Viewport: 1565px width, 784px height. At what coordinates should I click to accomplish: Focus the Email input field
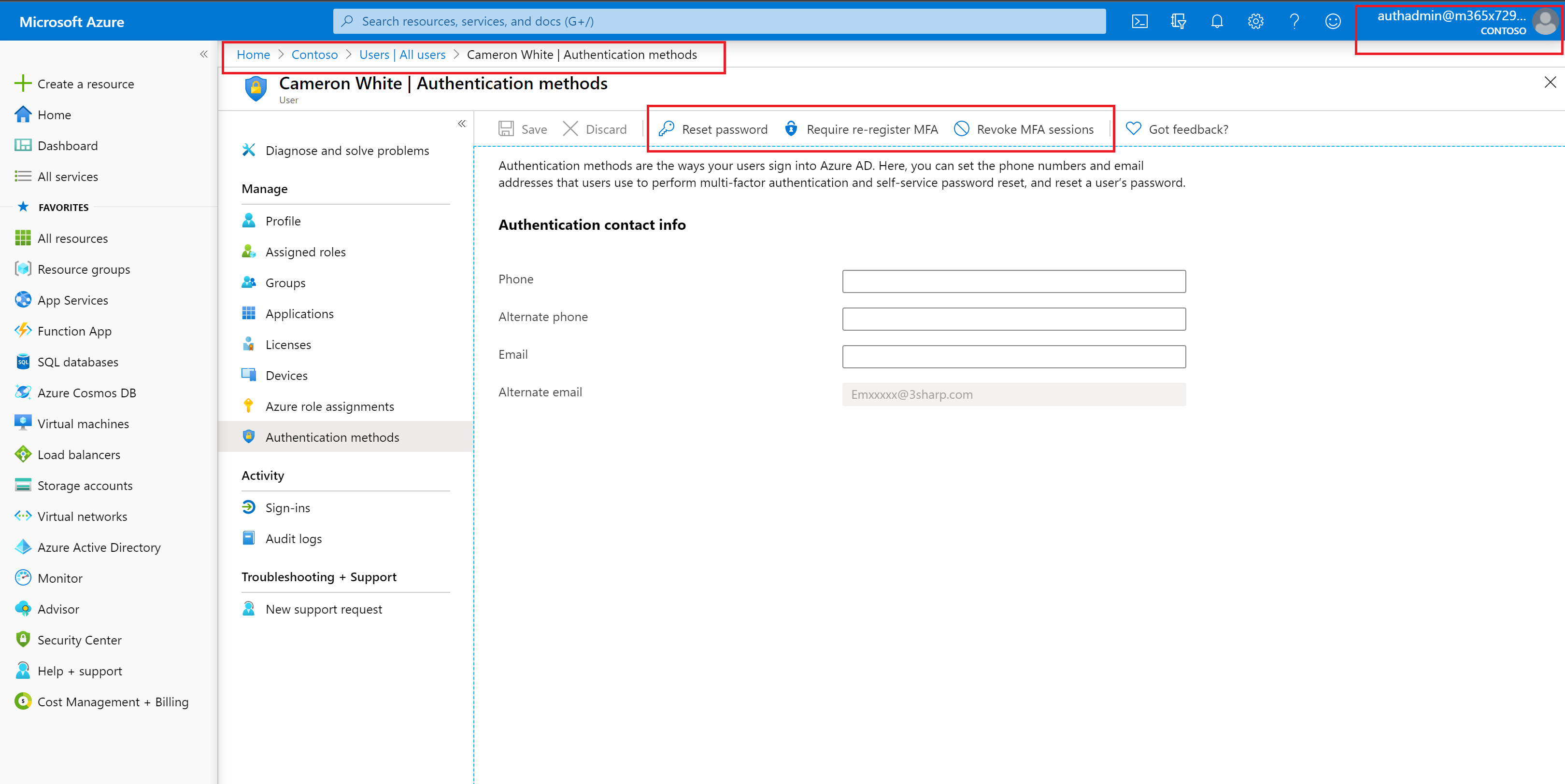pos(1013,356)
